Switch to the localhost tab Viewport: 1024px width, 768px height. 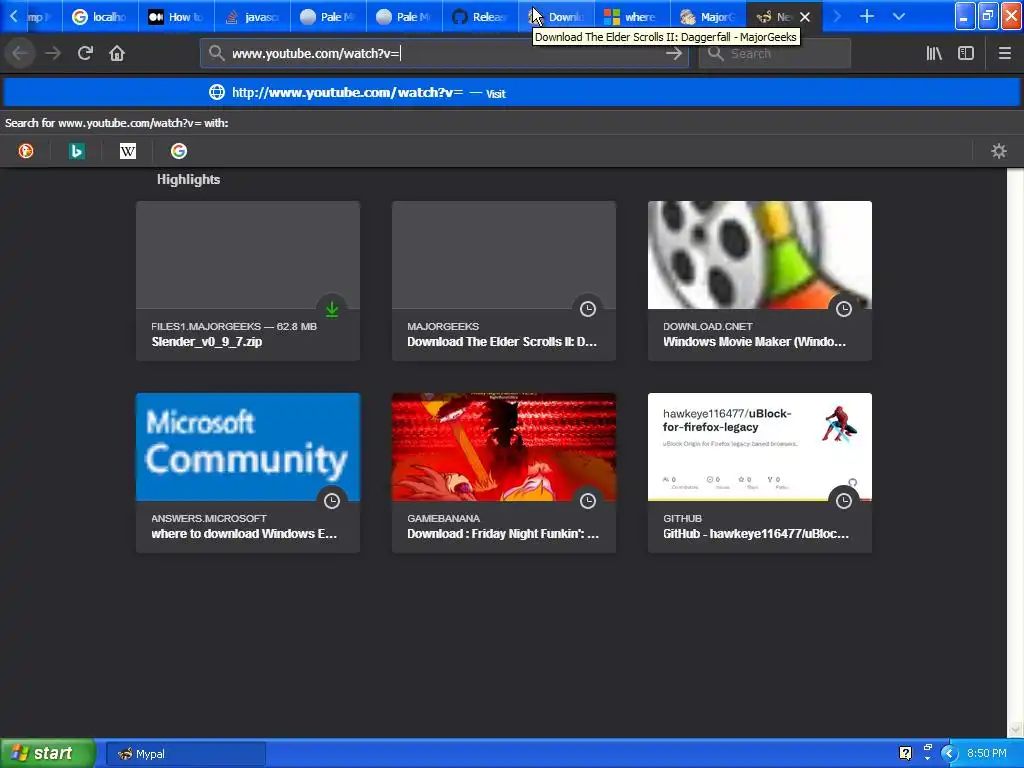click(100, 16)
